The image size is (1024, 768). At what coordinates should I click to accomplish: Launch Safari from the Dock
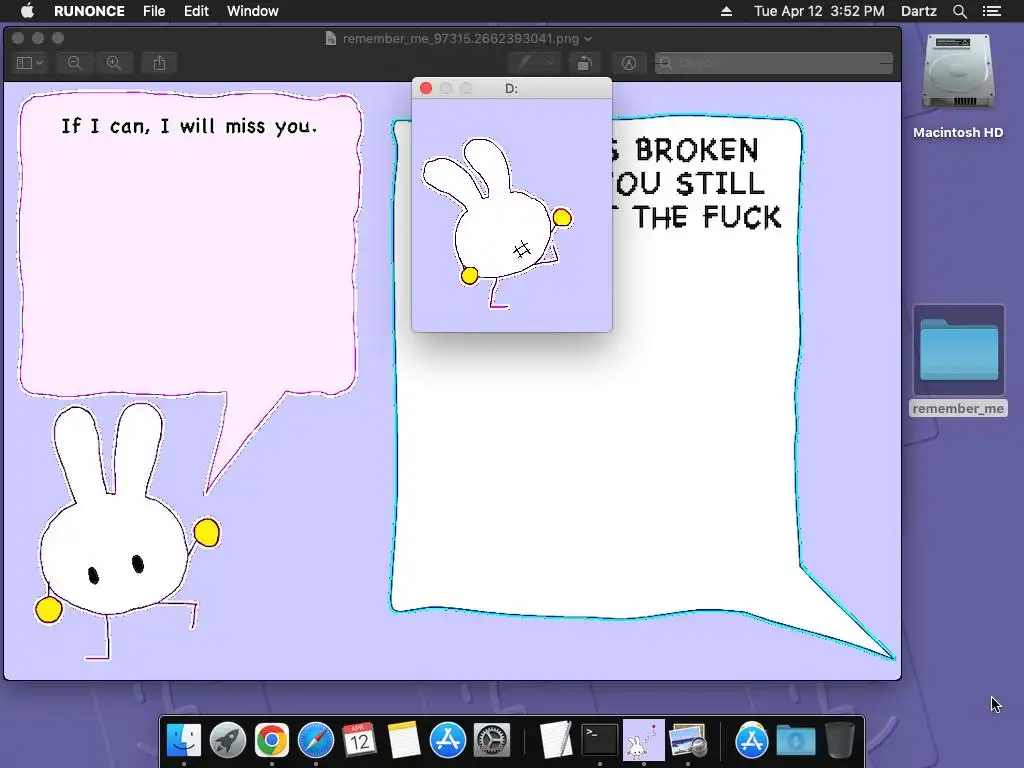point(315,741)
